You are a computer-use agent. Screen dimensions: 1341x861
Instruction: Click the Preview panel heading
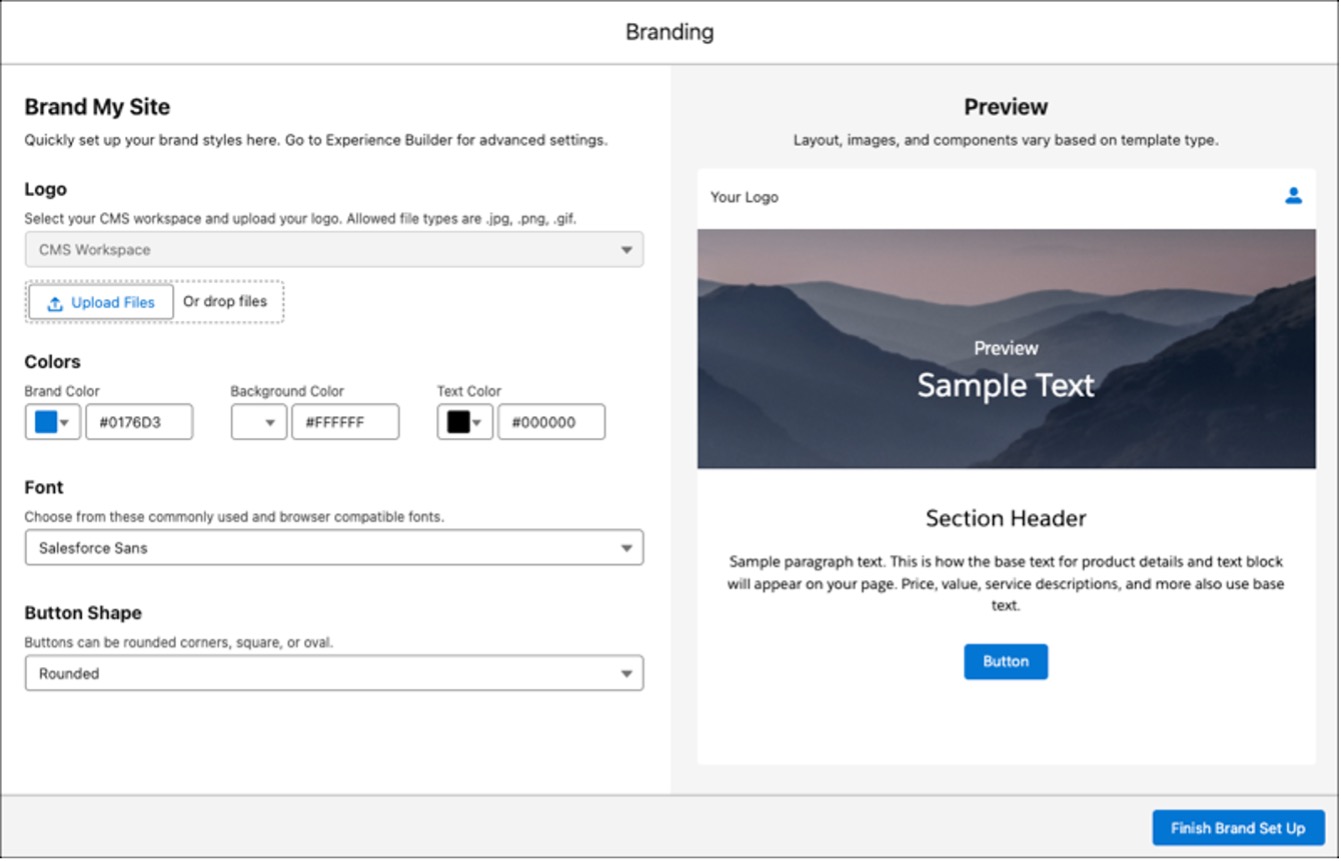click(x=1006, y=107)
